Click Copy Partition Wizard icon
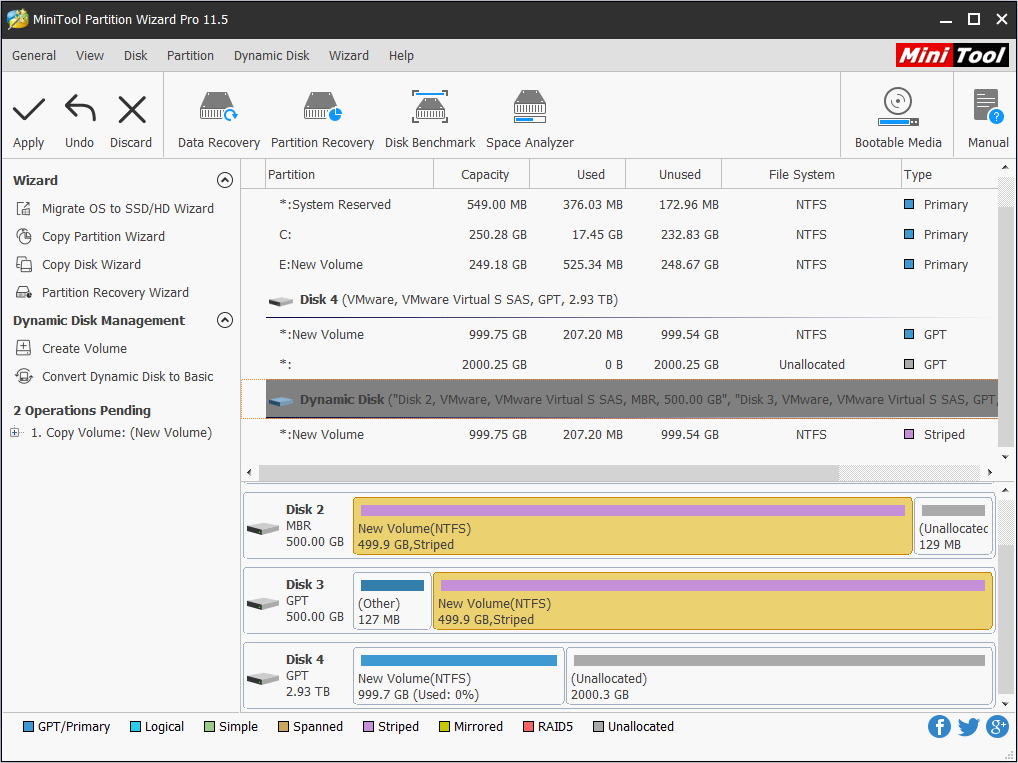The height and width of the screenshot is (763, 1018). tap(23, 236)
